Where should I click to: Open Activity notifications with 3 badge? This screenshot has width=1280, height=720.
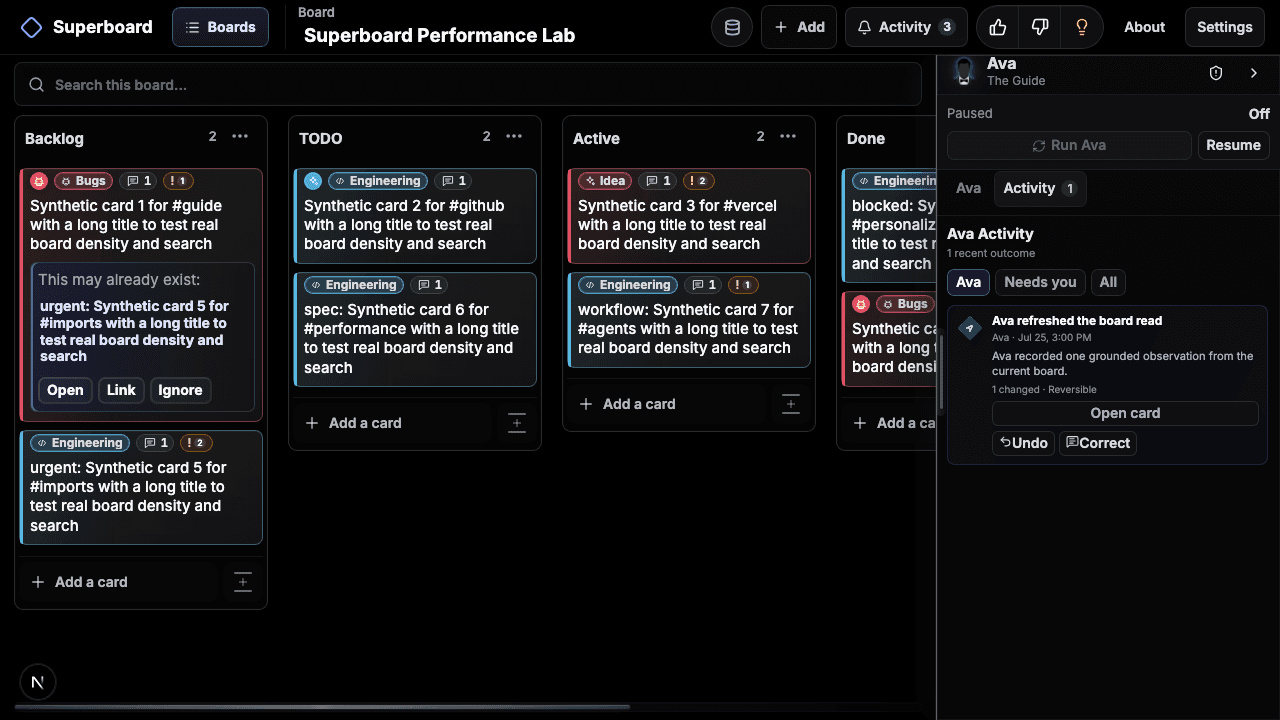906,27
